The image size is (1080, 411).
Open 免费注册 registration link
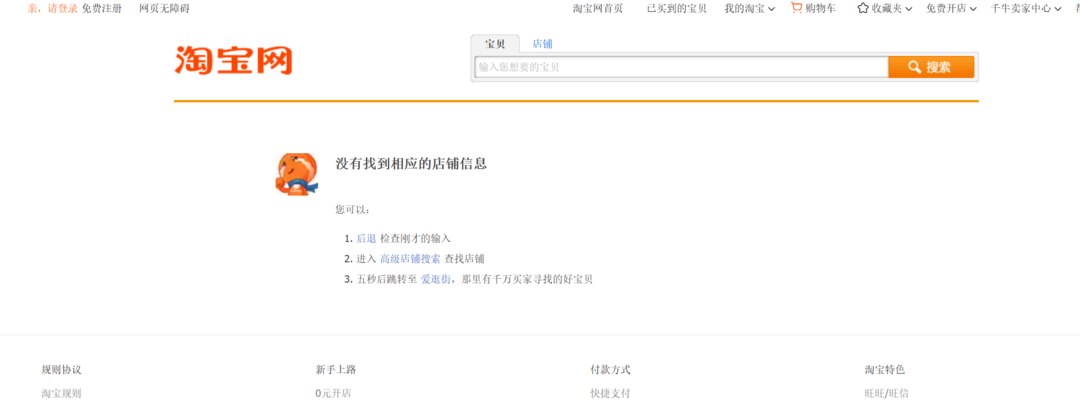coord(101,9)
